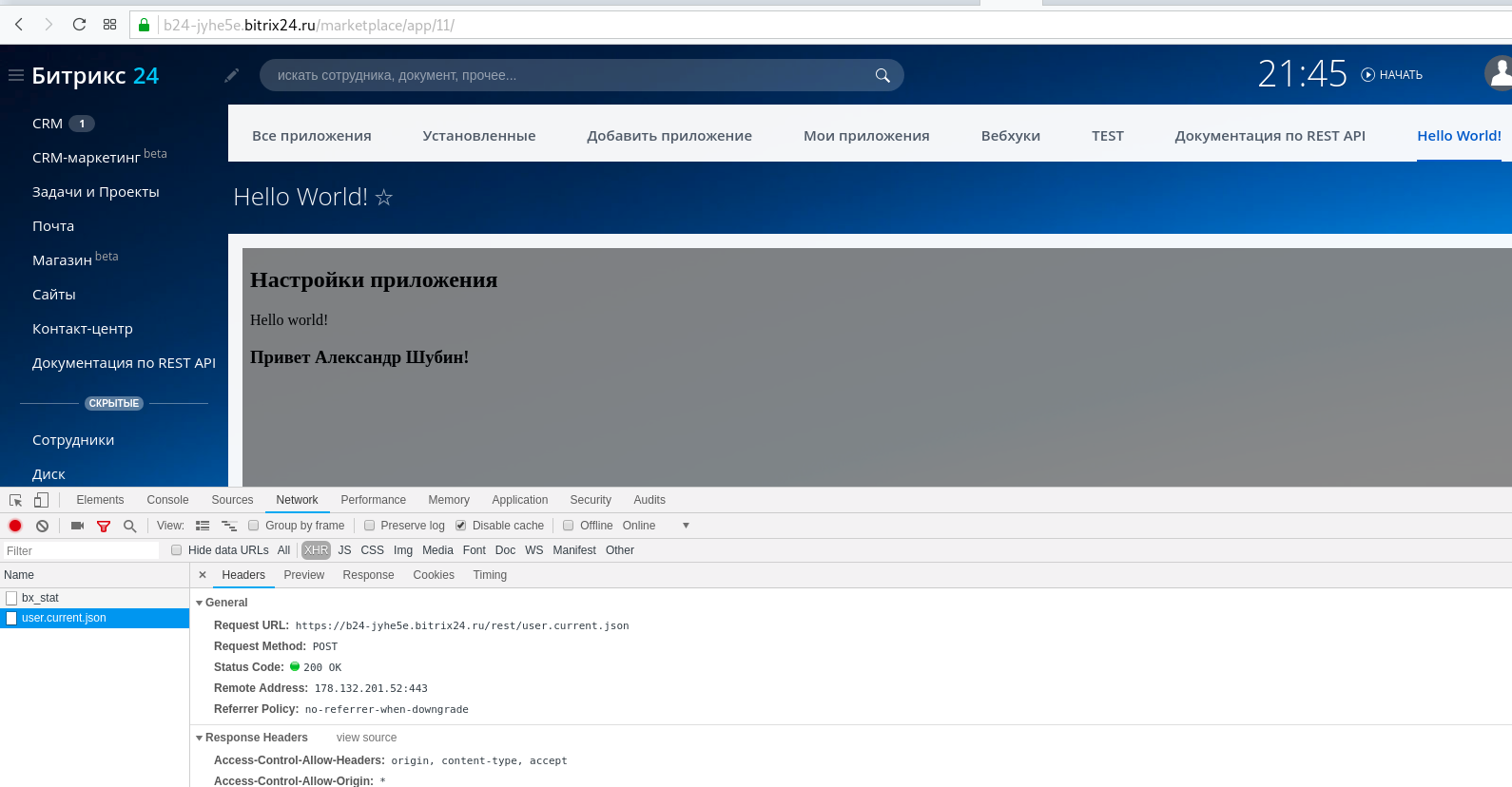Click the Bitrix24 search magnifier icon

pos(882,75)
